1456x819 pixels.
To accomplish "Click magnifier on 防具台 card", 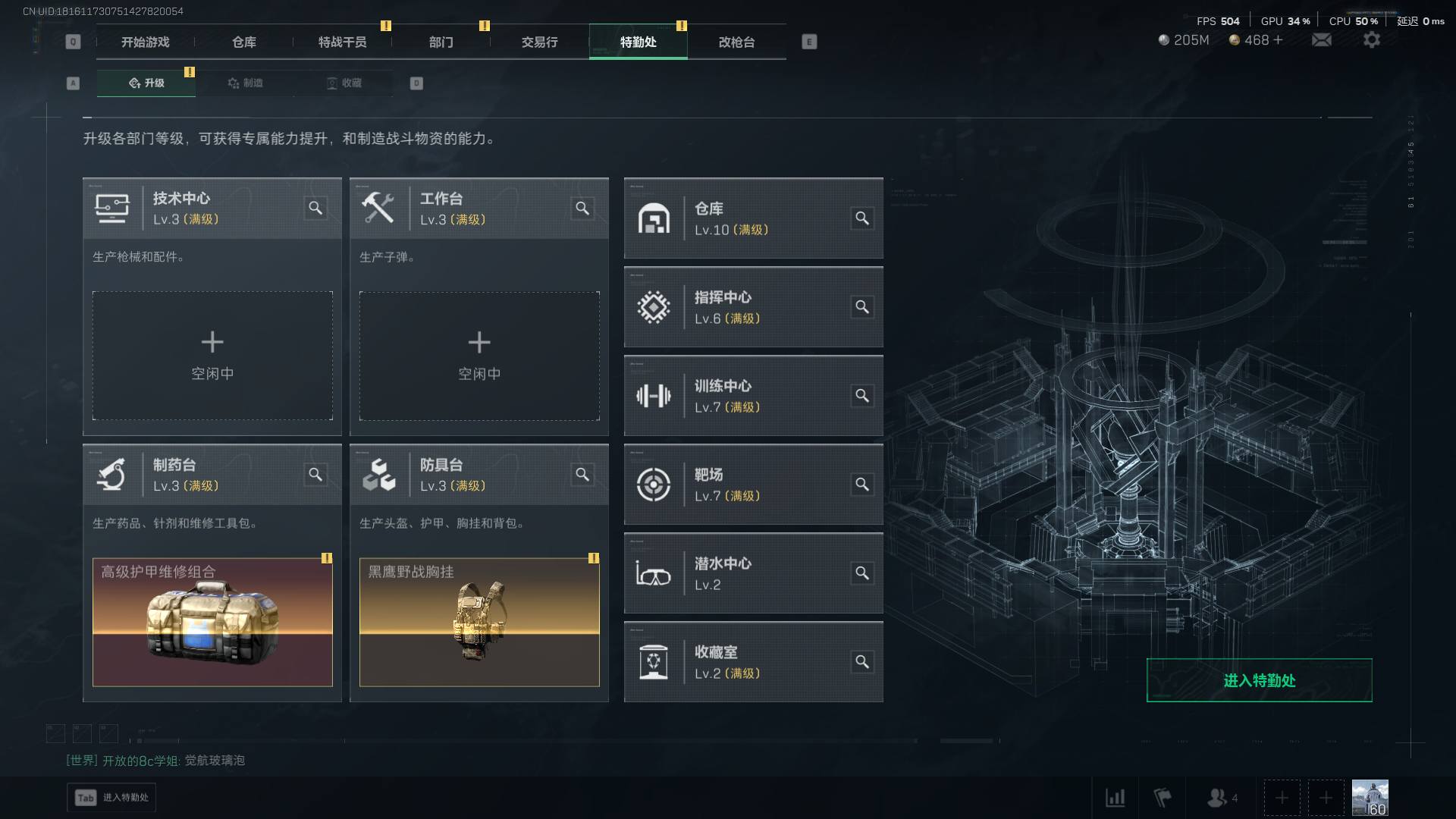I will (582, 475).
